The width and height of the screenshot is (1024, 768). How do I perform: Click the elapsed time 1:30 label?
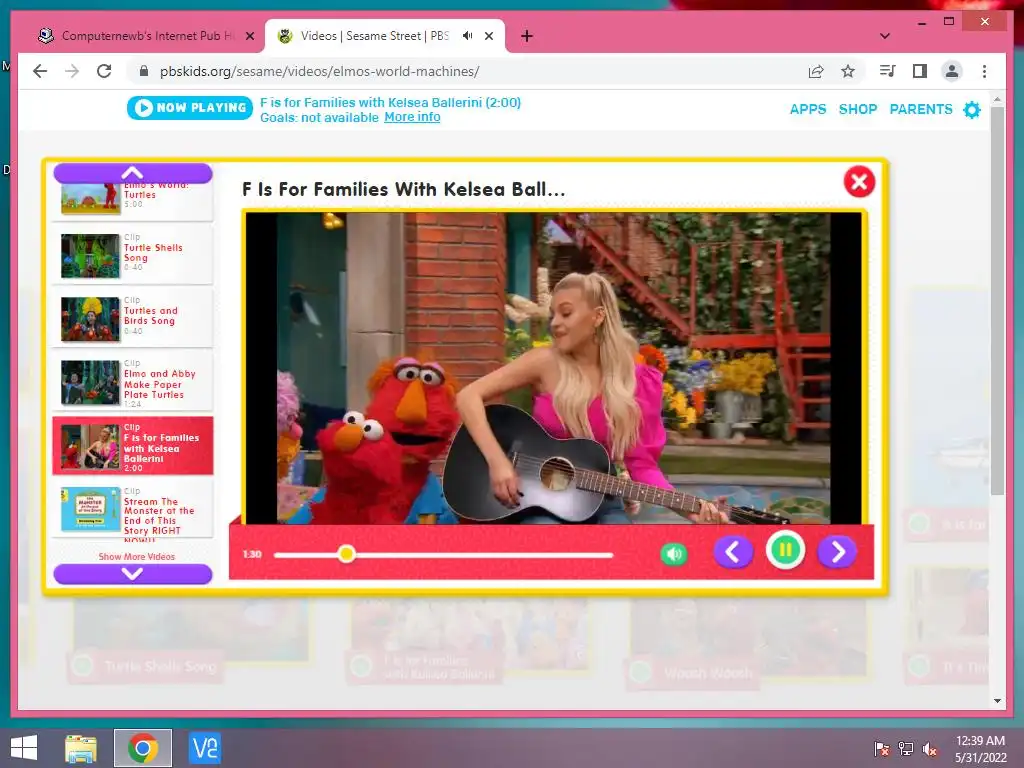point(252,554)
